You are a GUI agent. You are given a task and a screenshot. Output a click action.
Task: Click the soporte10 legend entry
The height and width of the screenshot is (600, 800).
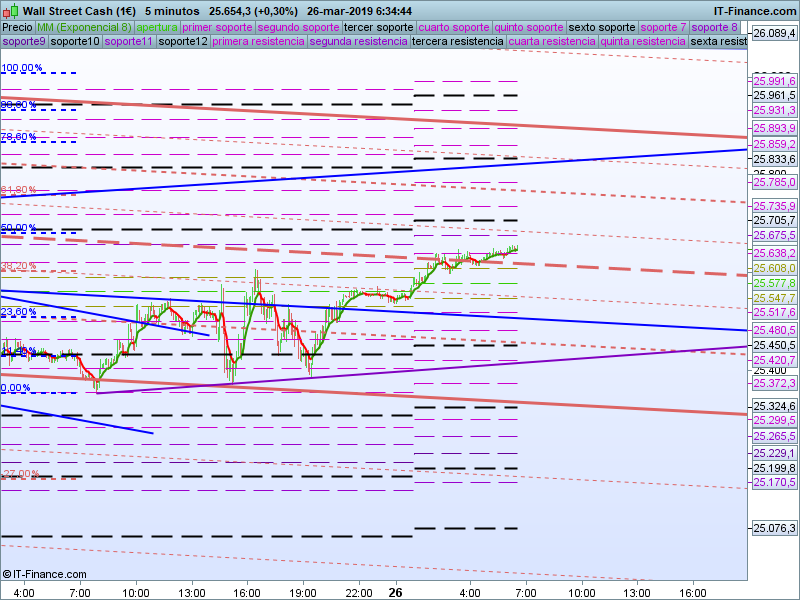pyautogui.click(x=75, y=41)
